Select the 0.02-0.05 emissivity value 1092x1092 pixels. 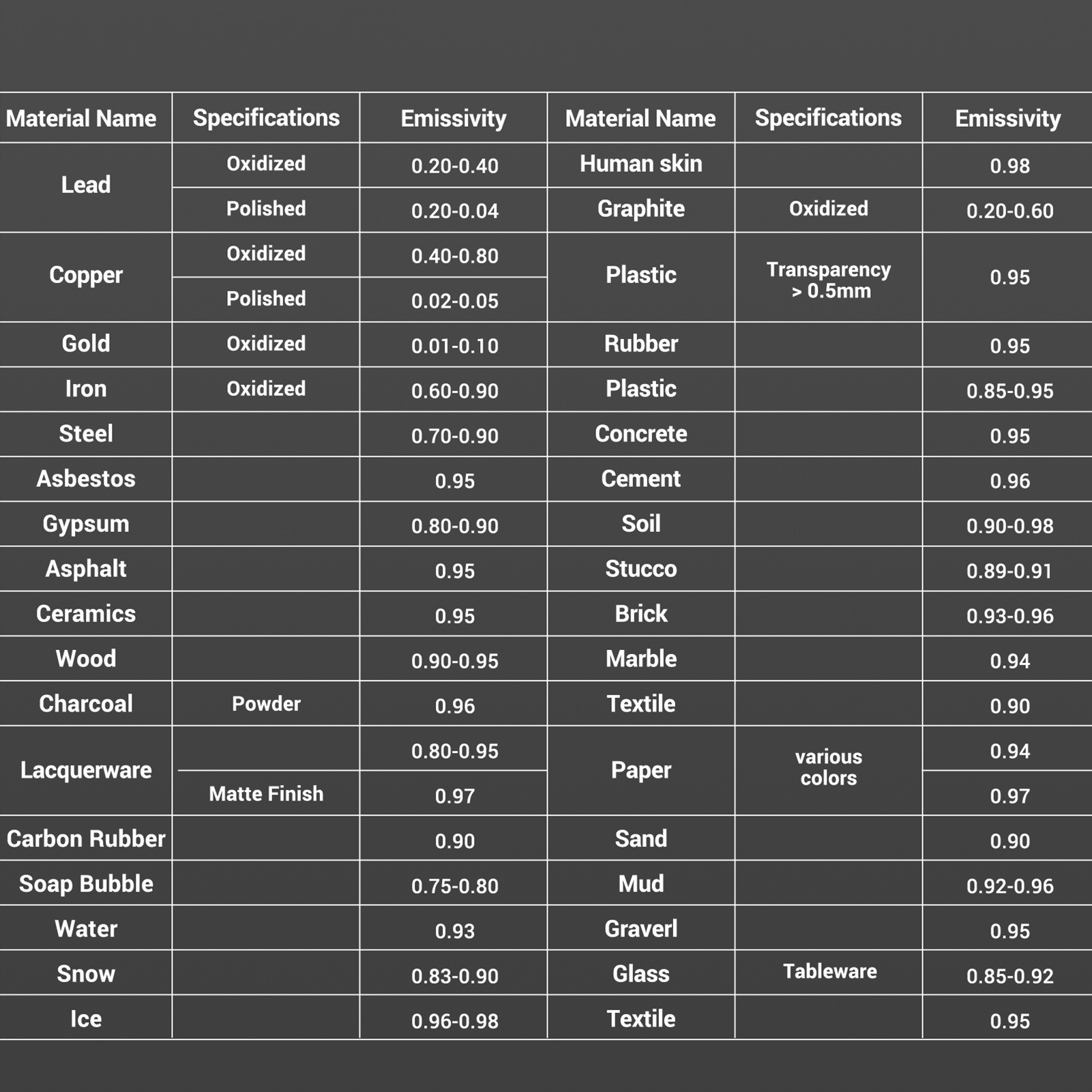[x=455, y=301]
